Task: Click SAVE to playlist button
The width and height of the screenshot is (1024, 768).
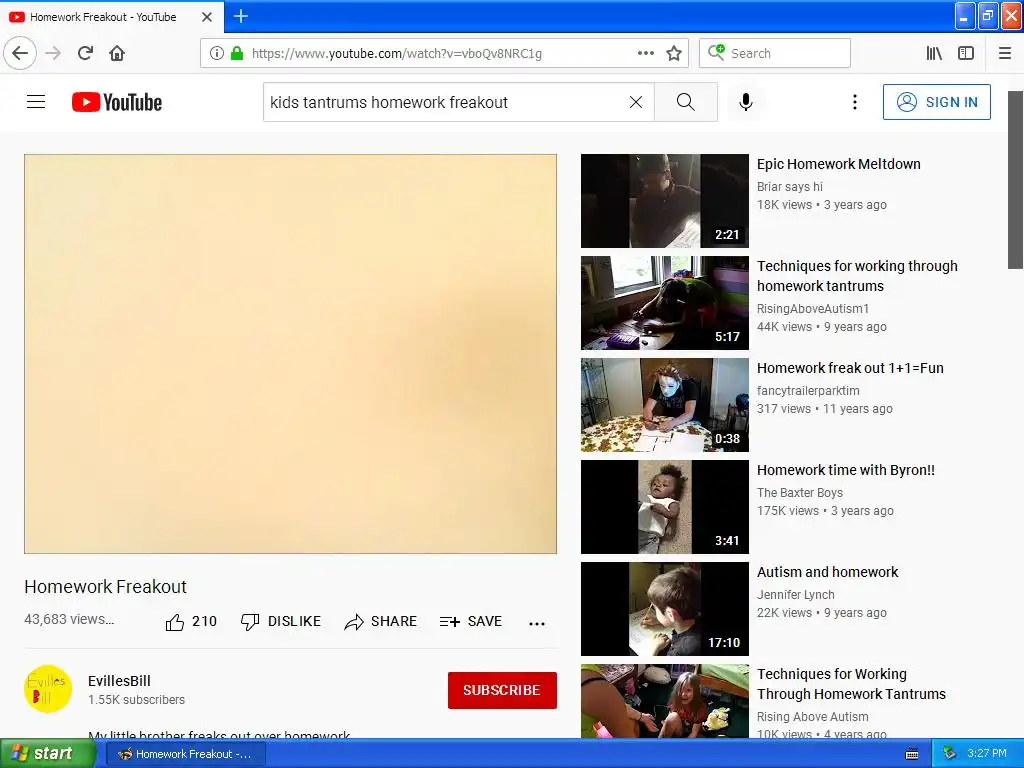Action: pyautogui.click(x=471, y=622)
